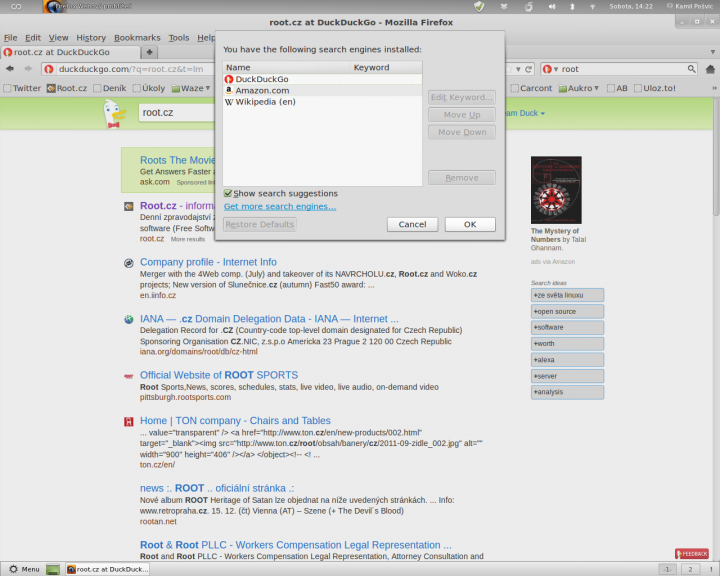Open the File menu
The height and width of the screenshot is (576, 720).
10,38
